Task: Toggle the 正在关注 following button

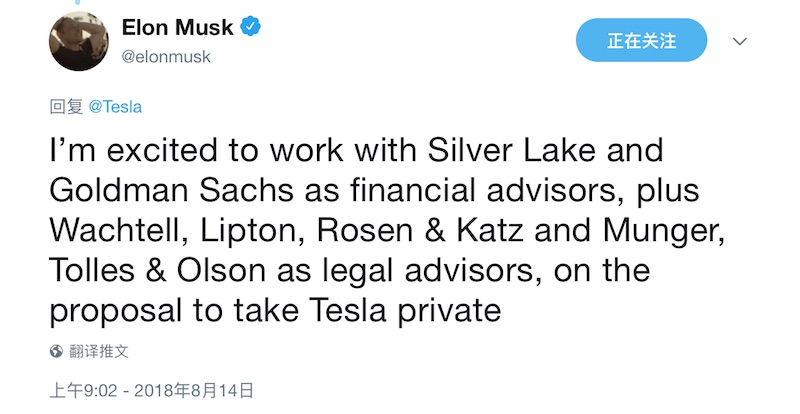Action: [x=641, y=41]
